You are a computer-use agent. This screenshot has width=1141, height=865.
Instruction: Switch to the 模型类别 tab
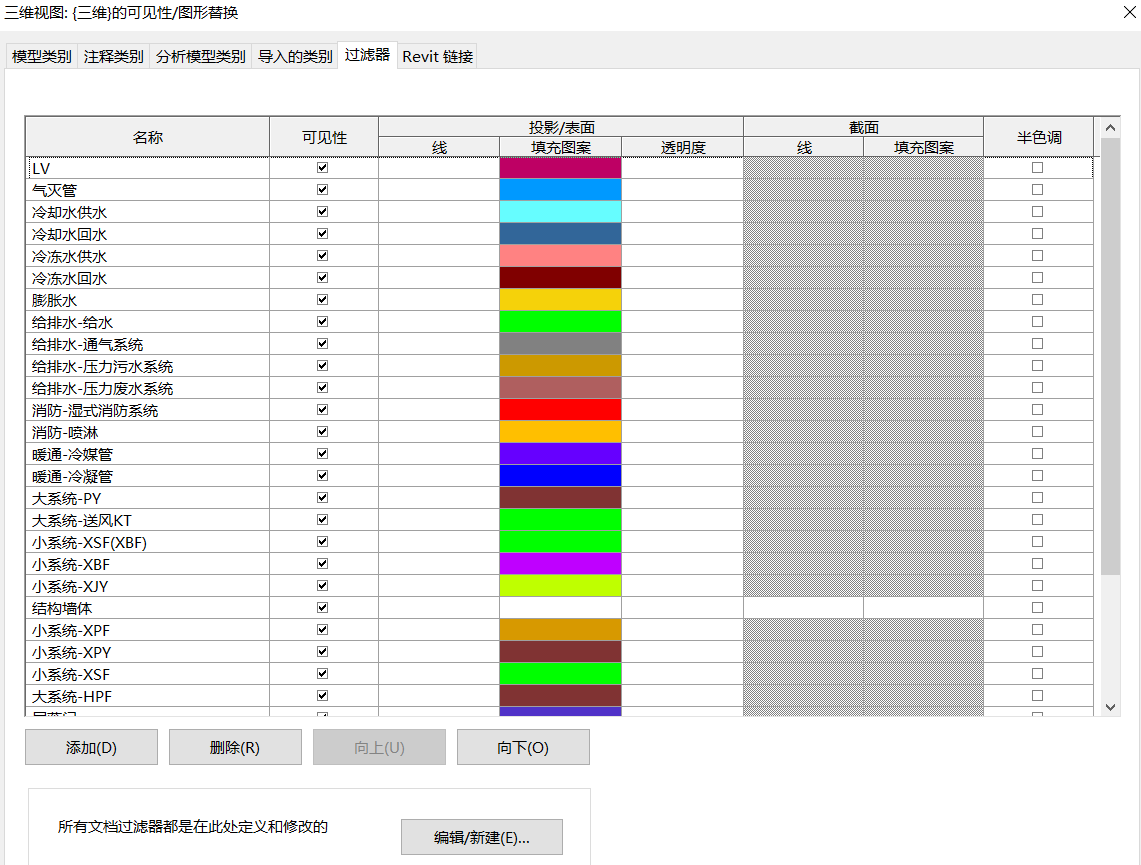pyautogui.click(x=40, y=56)
